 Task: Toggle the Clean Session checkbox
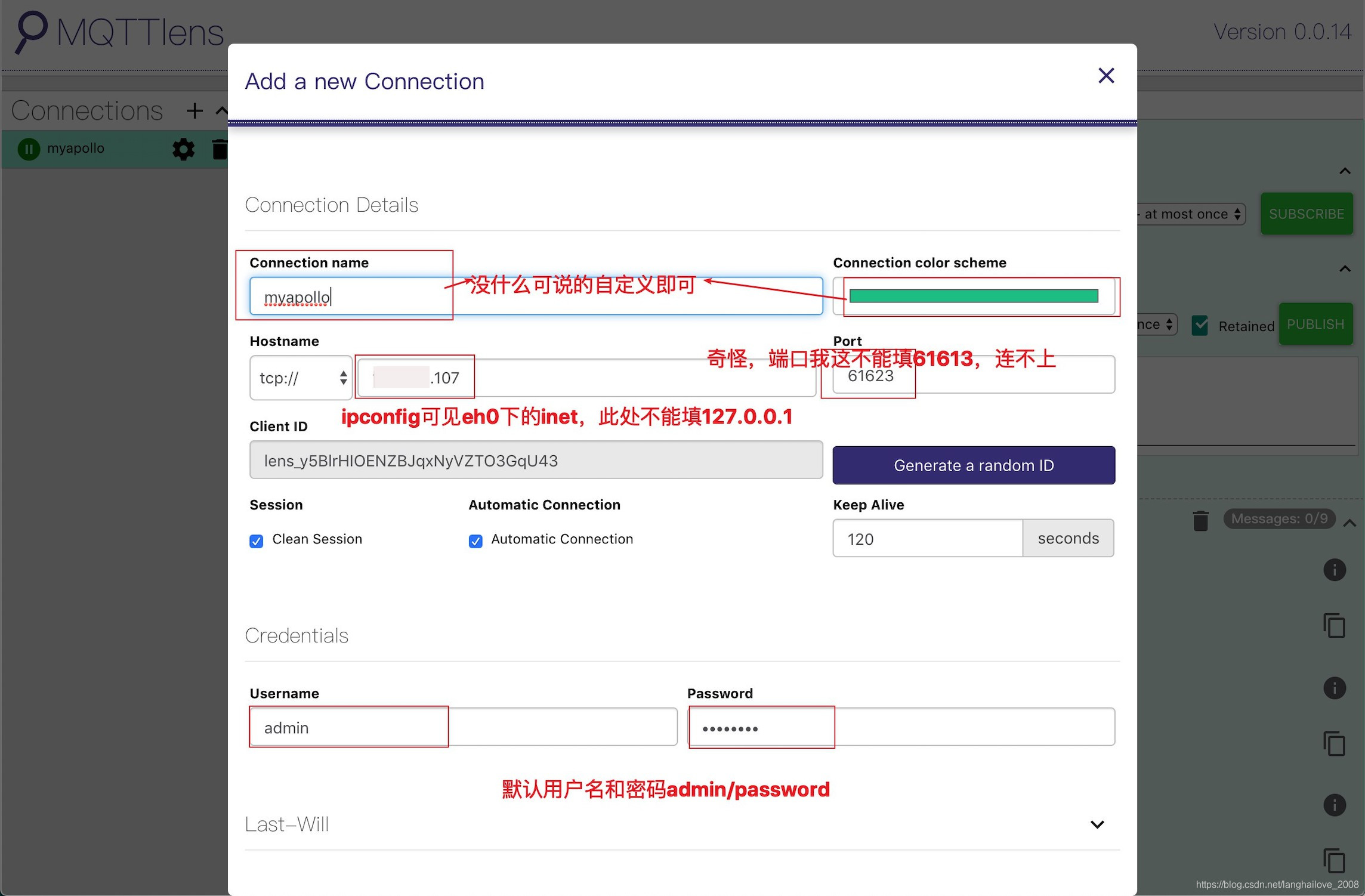[x=257, y=541]
